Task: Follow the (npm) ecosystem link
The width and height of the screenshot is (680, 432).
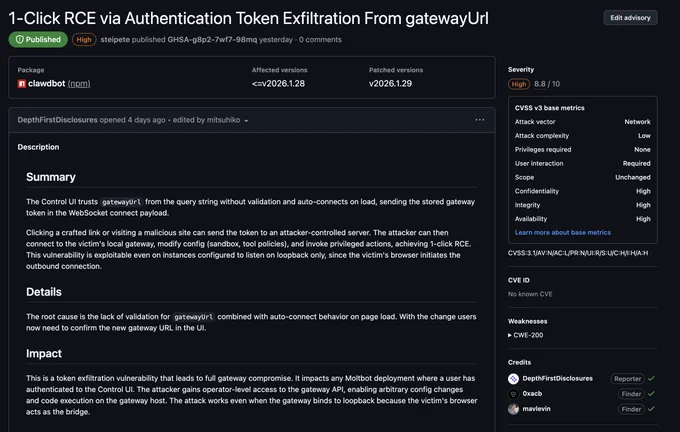Action: (x=79, y=83)
